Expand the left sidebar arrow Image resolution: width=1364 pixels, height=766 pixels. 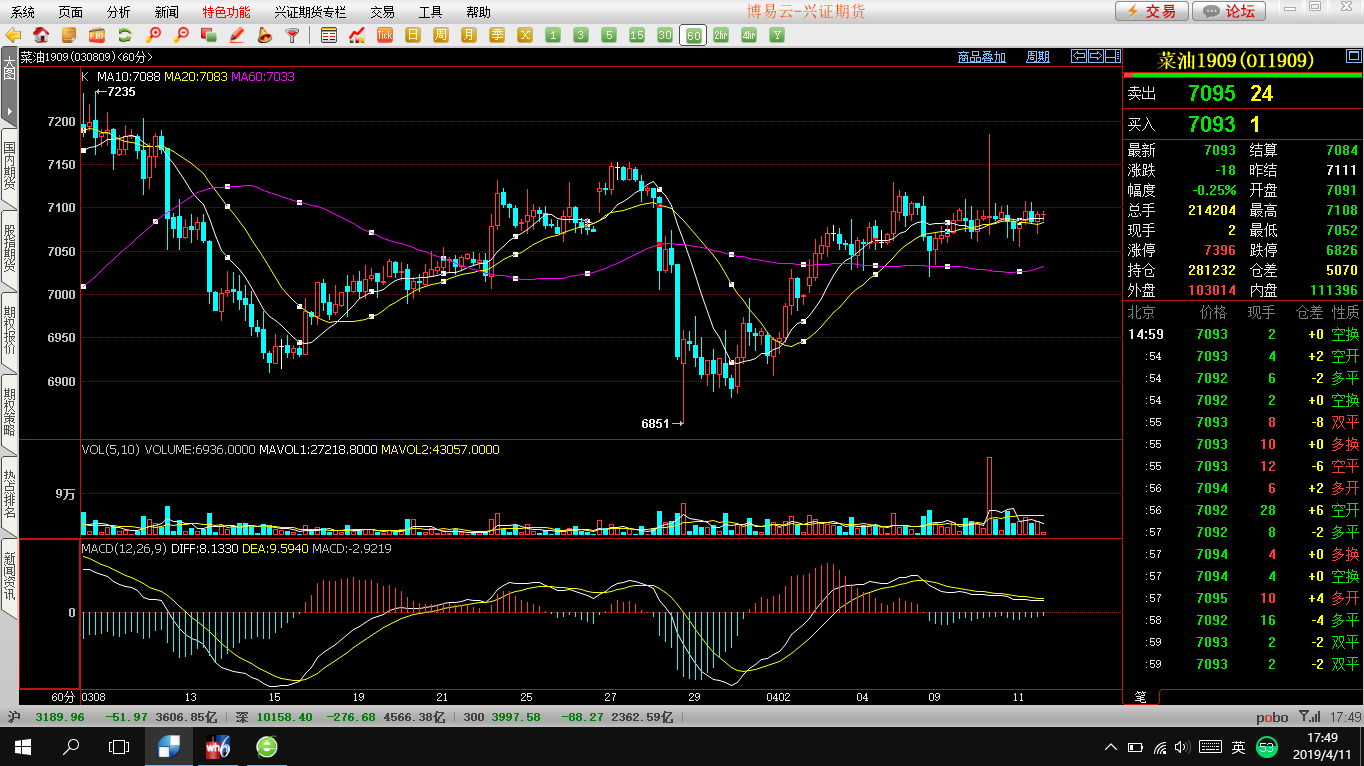tap(9, 110)
